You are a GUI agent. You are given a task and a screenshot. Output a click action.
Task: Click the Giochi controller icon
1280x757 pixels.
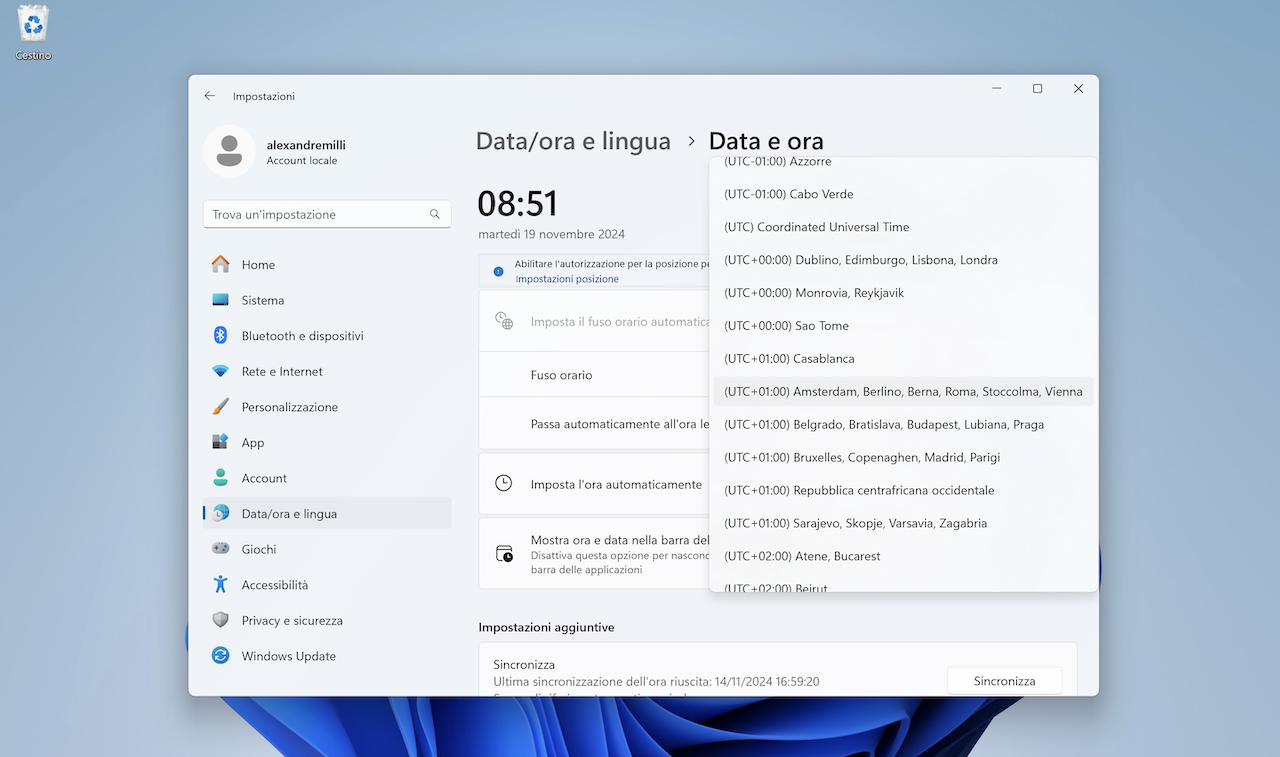pos(221,549)
